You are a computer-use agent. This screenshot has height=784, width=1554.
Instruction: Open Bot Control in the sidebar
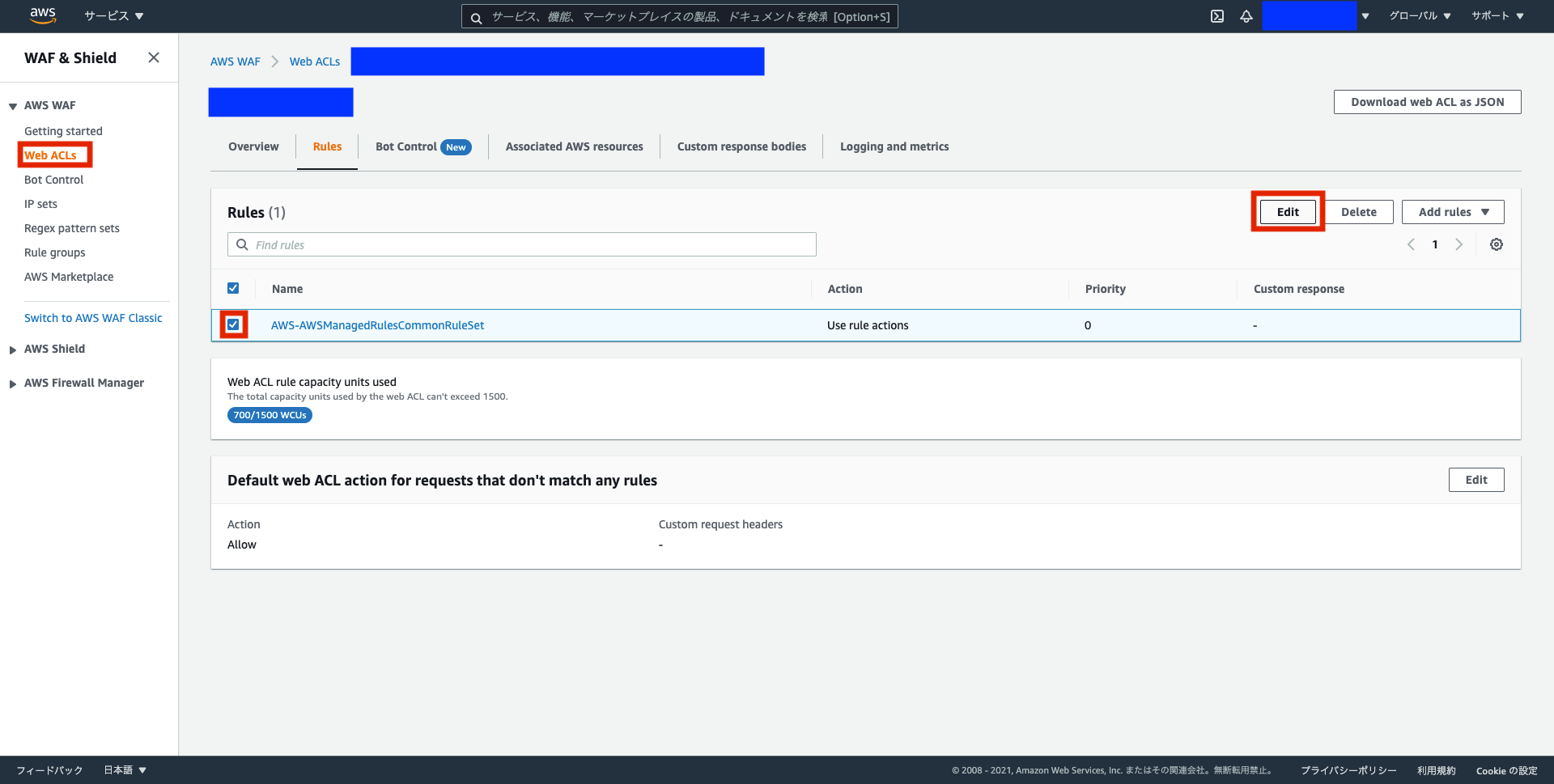53,180
